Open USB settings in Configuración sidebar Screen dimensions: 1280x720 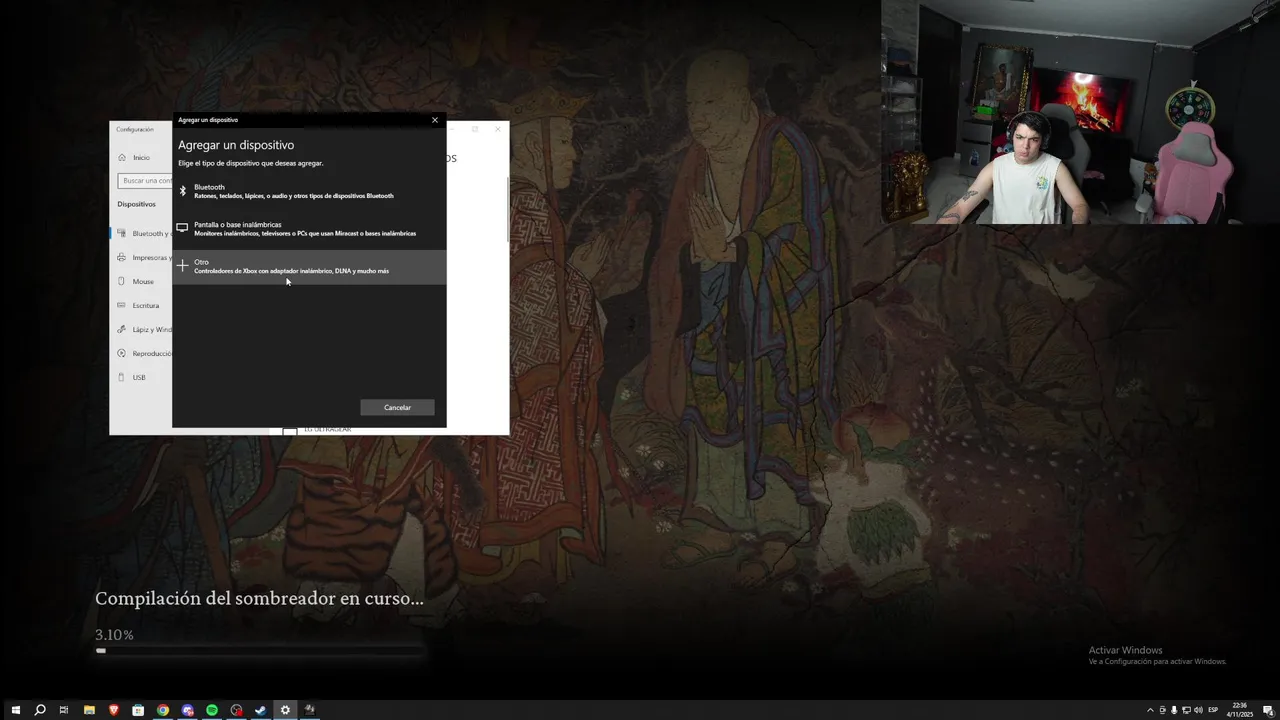140,377
